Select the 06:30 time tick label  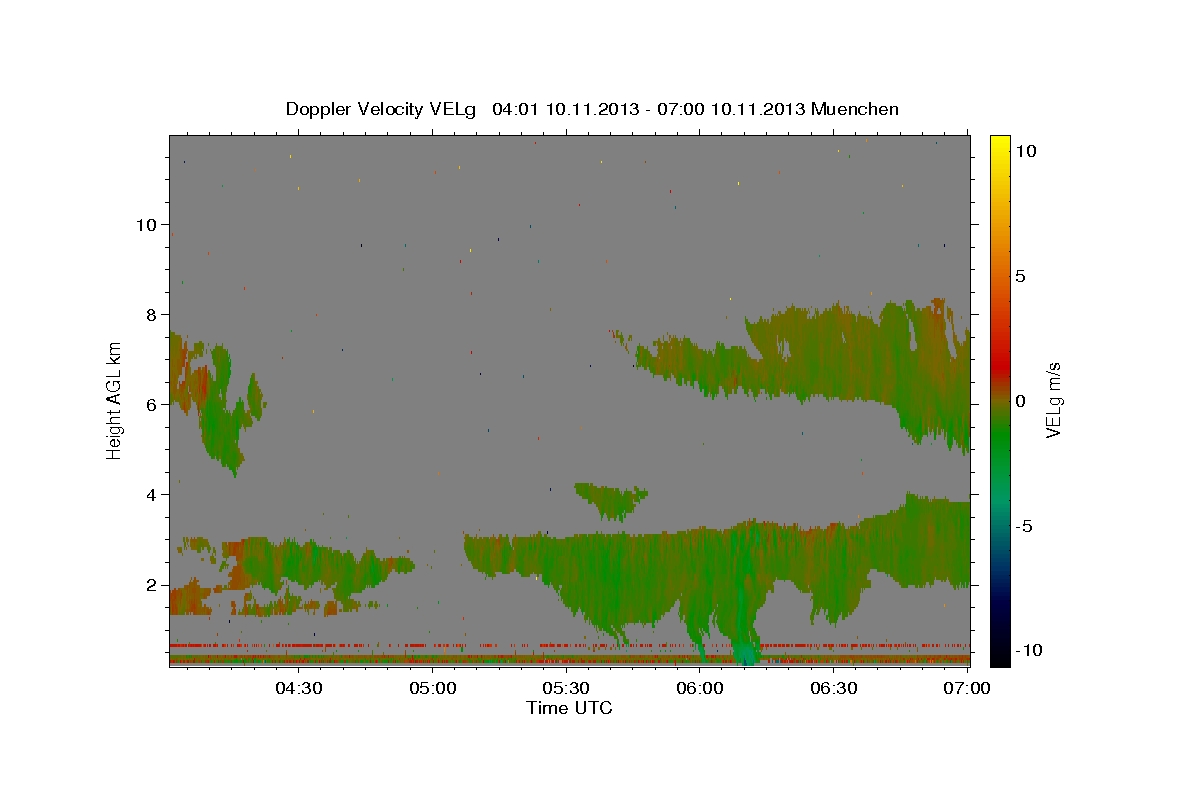pyautogui.click(x=834, y=688)
